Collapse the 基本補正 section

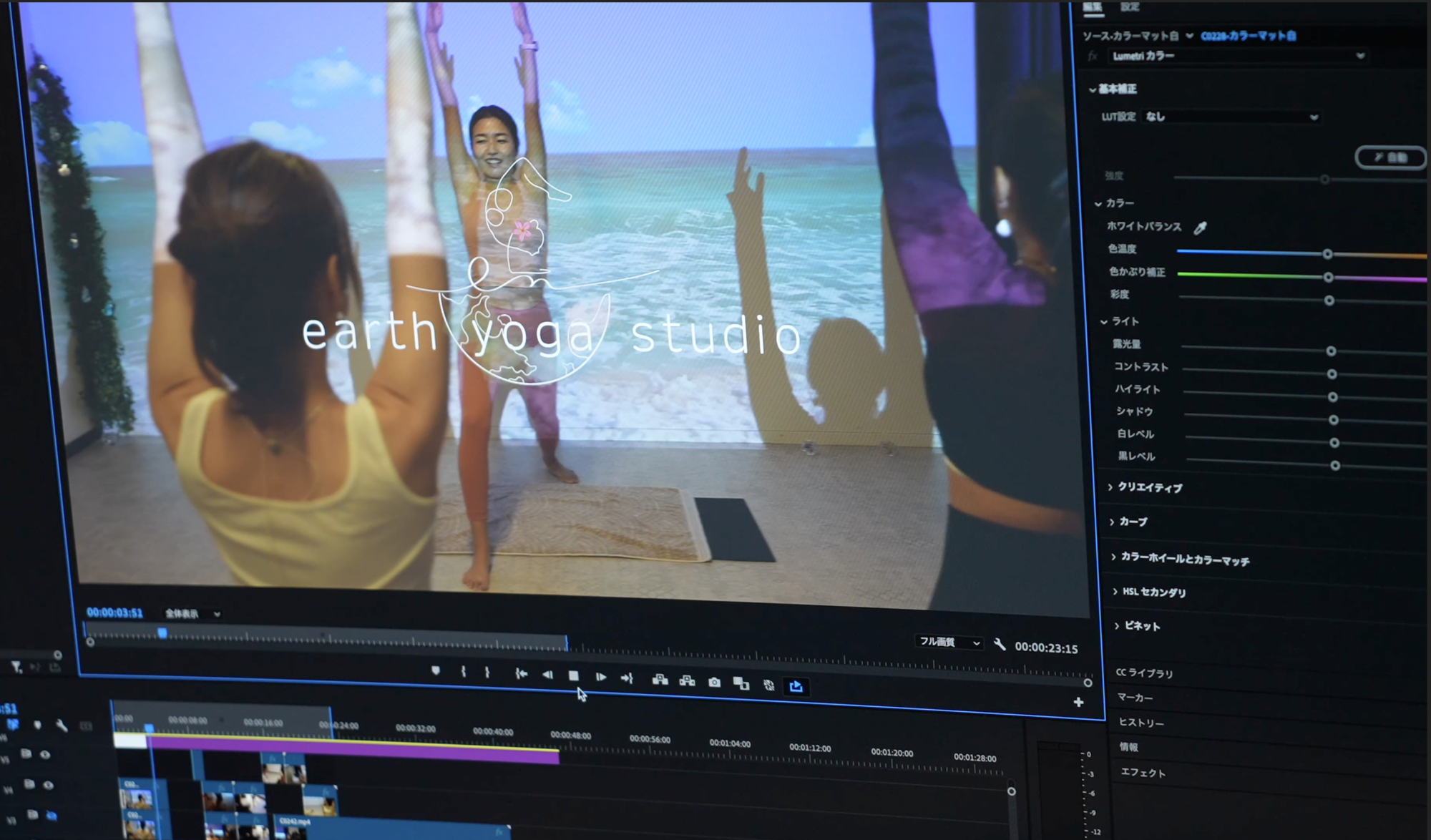[1093, 89]
